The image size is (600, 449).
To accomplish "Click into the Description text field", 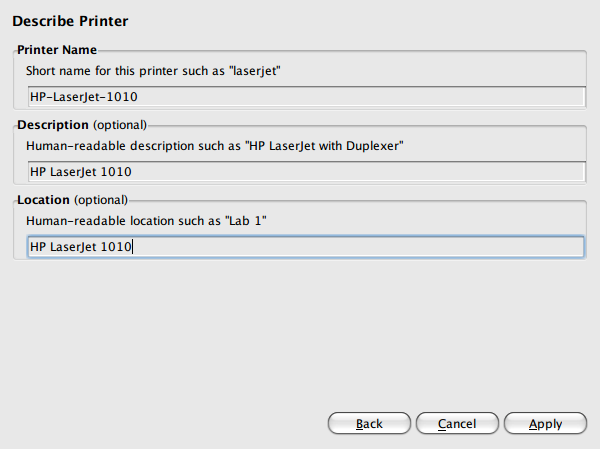I will click(306, 171).
